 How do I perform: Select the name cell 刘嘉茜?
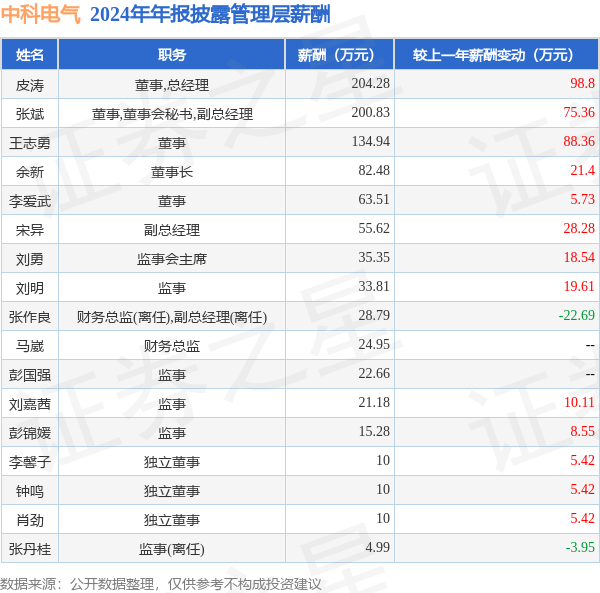[x=30, y=404]
